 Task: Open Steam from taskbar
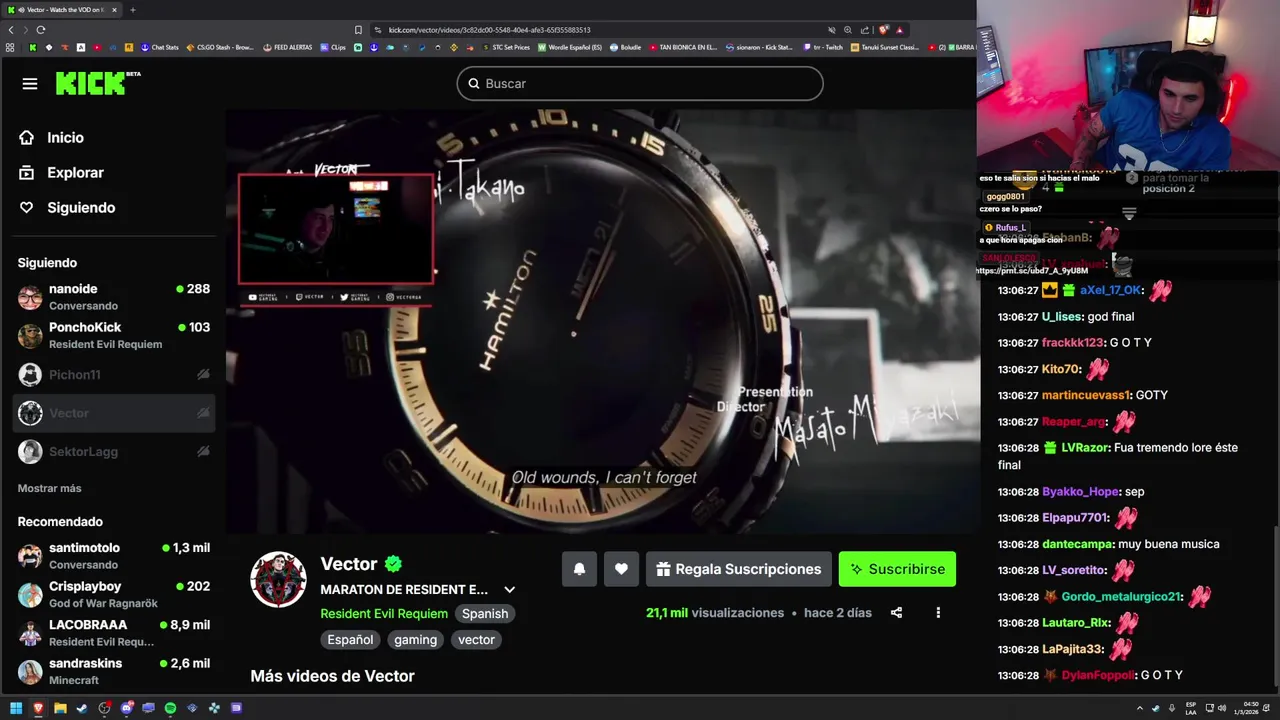click(x=82, y=708)
